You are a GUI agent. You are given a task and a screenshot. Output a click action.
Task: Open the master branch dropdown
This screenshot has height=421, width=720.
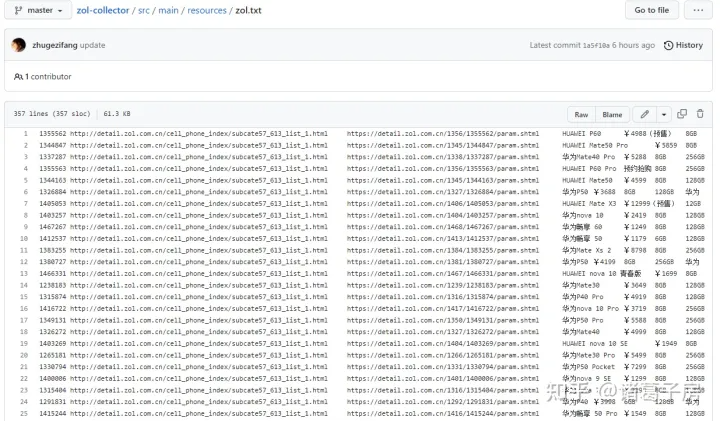pos(38,10)
